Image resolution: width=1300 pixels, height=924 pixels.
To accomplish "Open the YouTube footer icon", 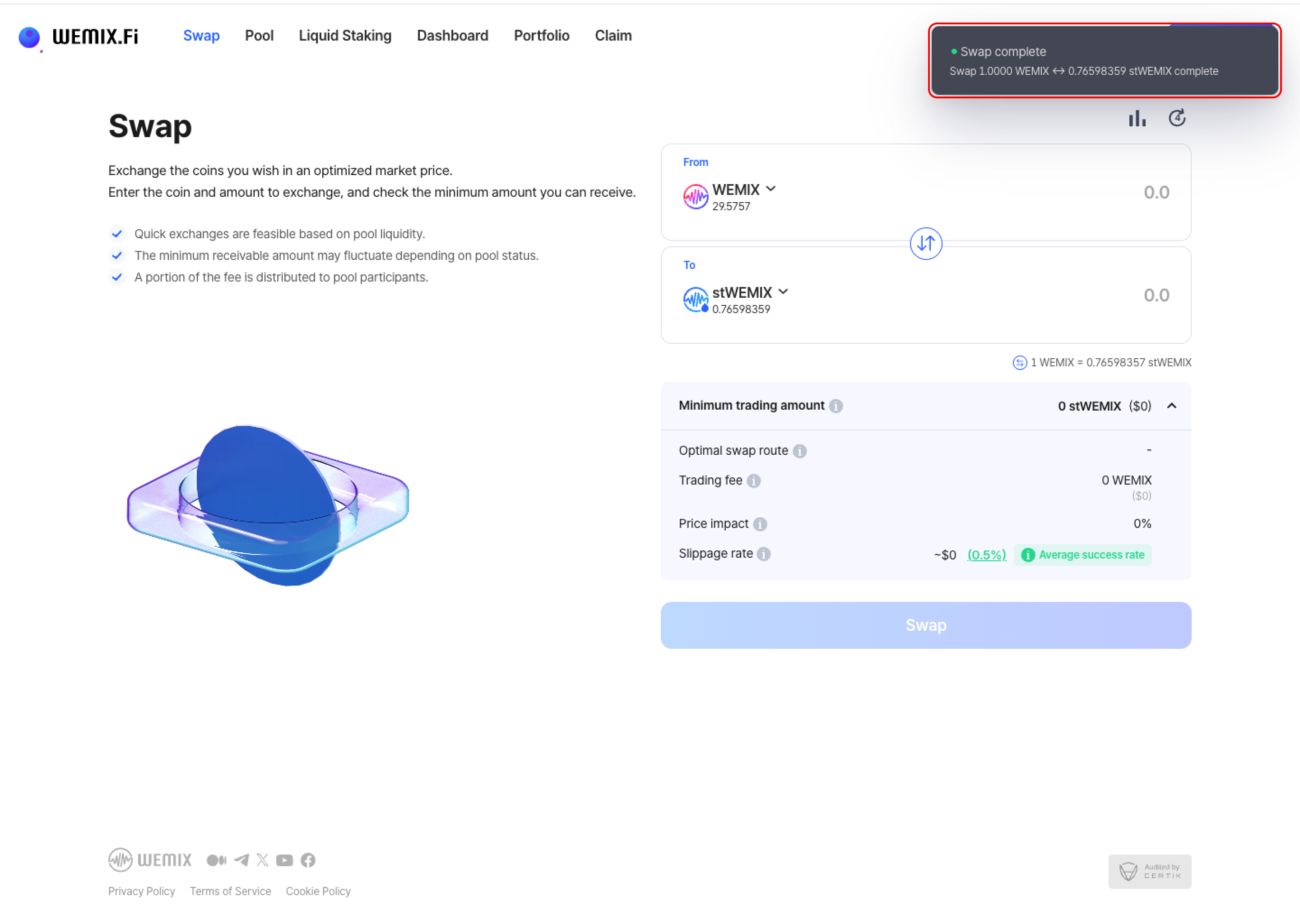I will (x=284, y=859).
